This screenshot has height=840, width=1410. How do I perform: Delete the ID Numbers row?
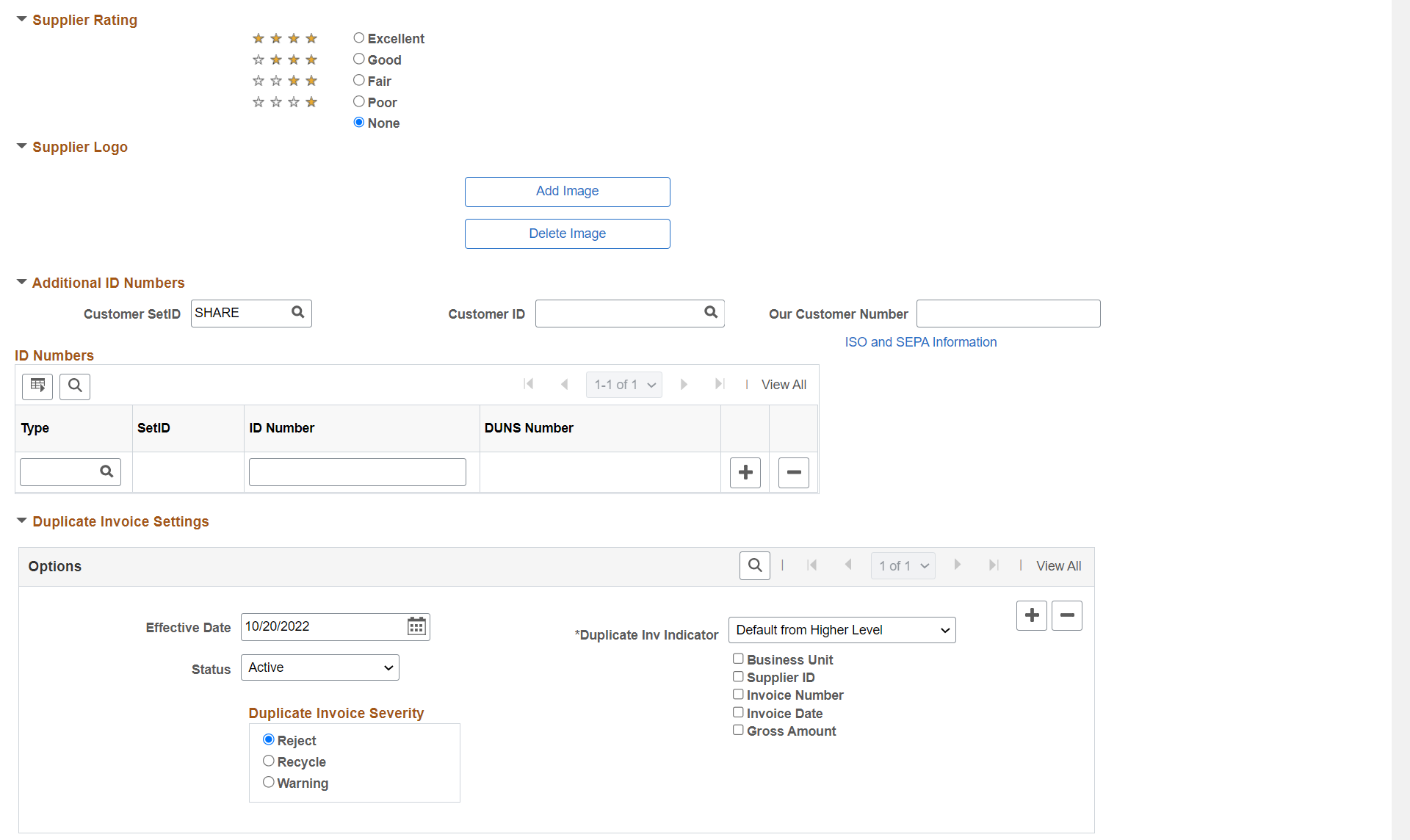[x=794, y=472]
